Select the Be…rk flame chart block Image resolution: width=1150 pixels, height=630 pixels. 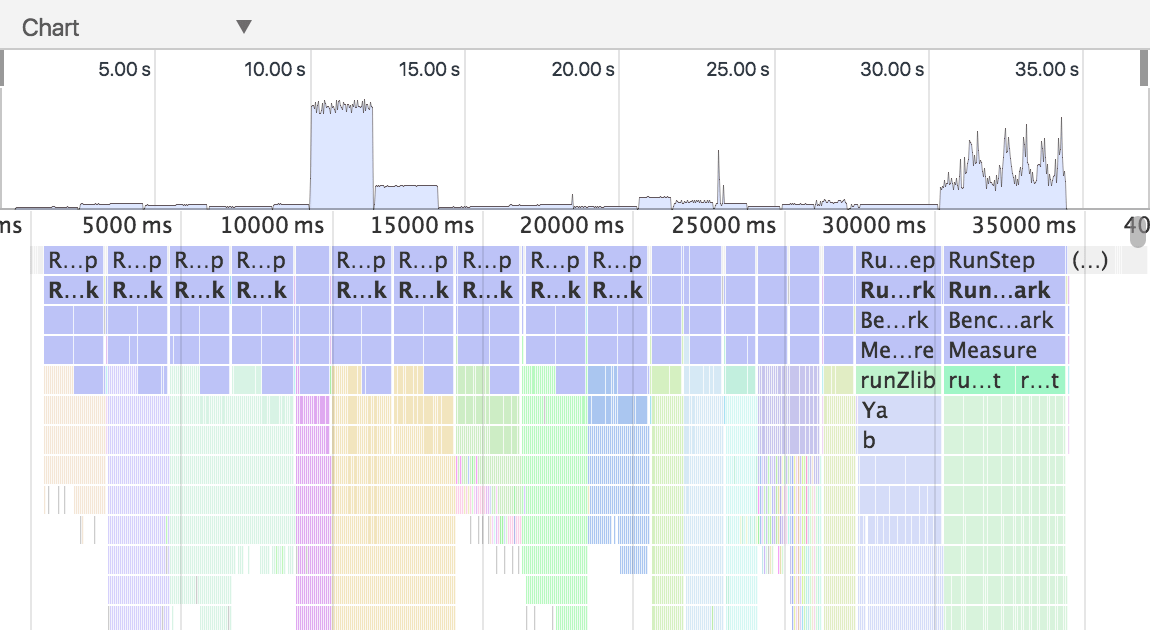pyautogui.click(x=898, y=321)
